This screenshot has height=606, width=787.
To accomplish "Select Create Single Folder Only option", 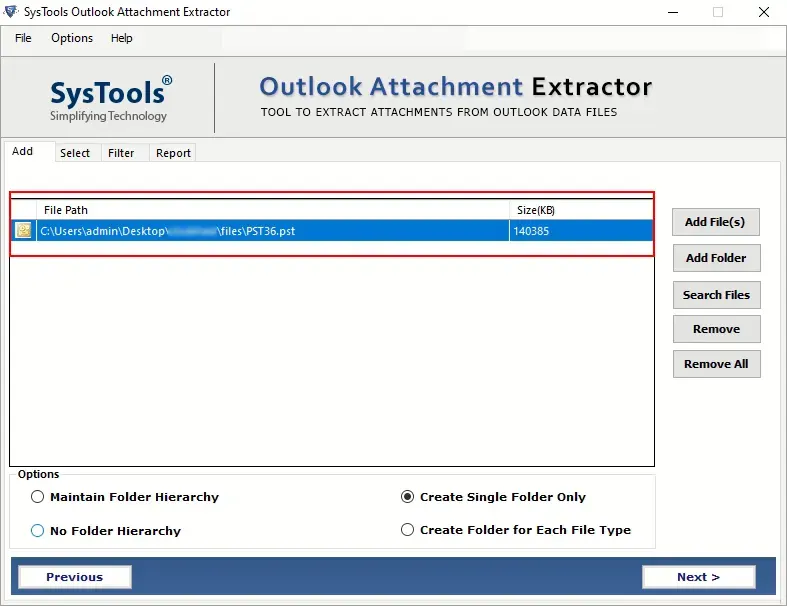I will (x=493, y=497).
